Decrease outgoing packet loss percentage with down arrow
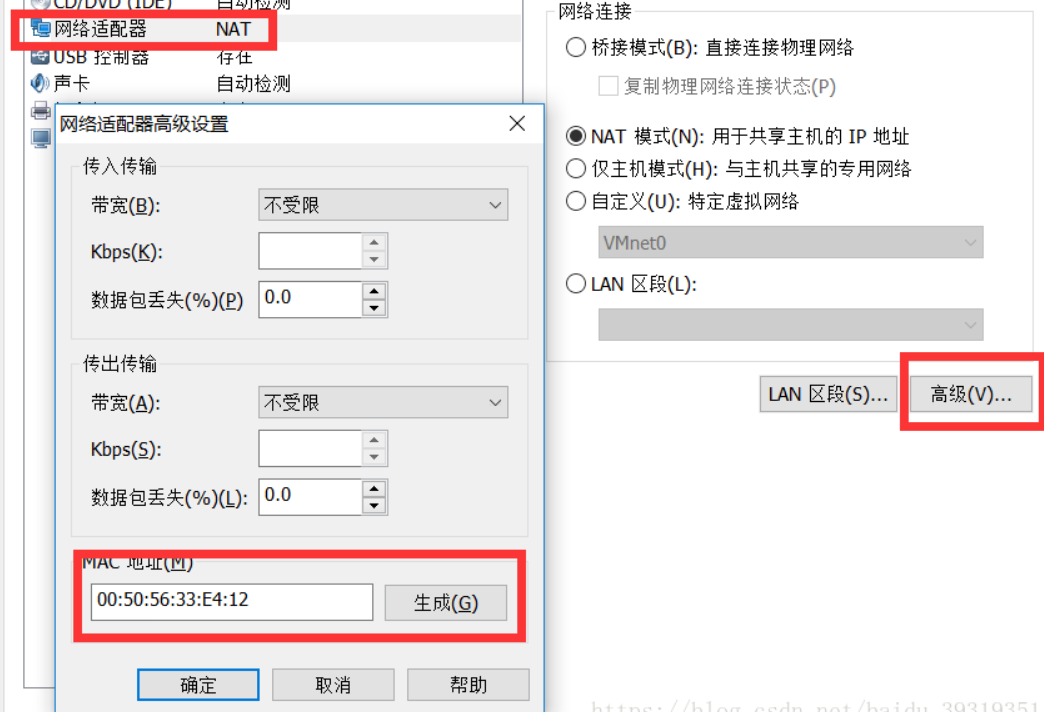The width and height of the screenshot is (1044, 712). [x=374, y=506]
